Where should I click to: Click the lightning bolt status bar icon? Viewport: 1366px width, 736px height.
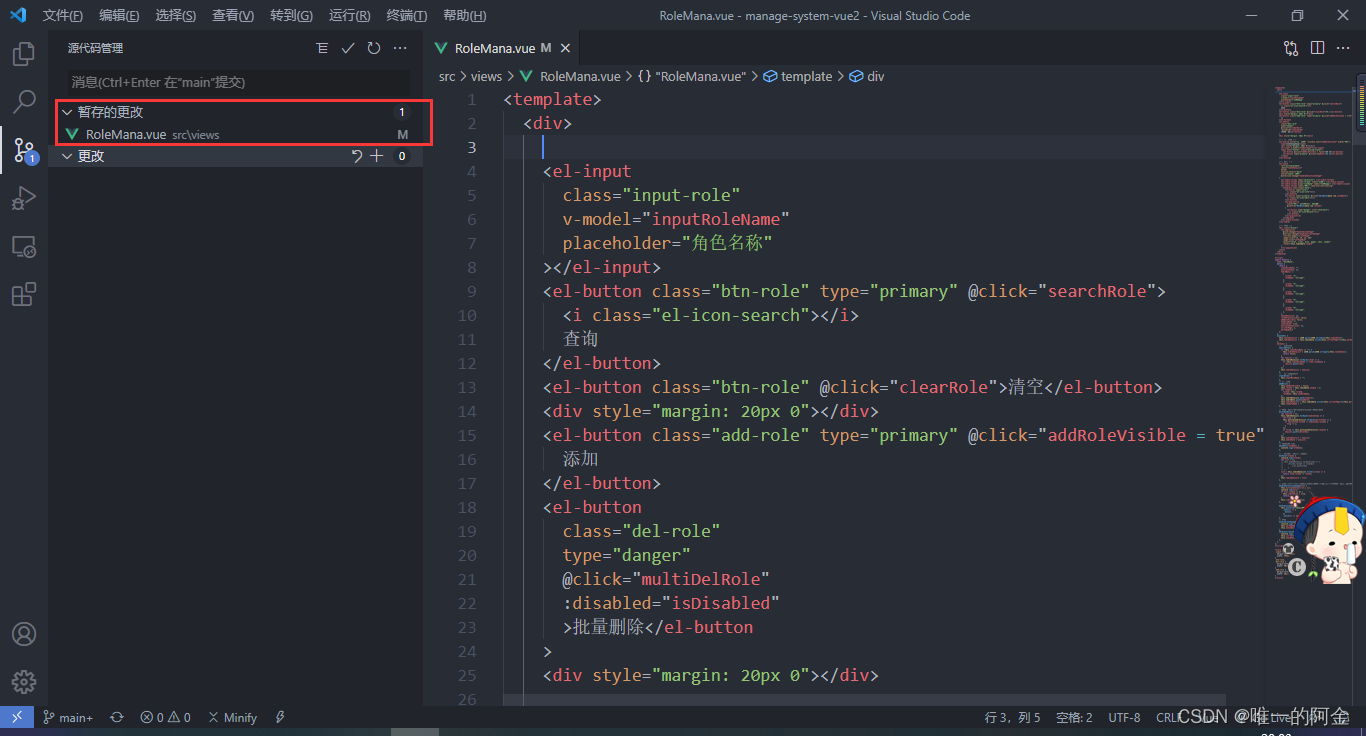tap(281, 717)
